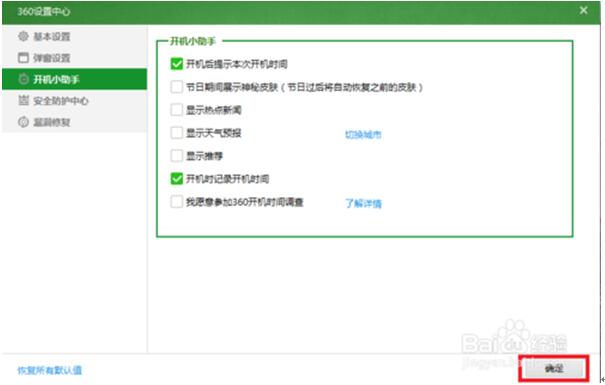
Task: Open the 漏洞修复 sidebar section
Action: click(74, 122)
